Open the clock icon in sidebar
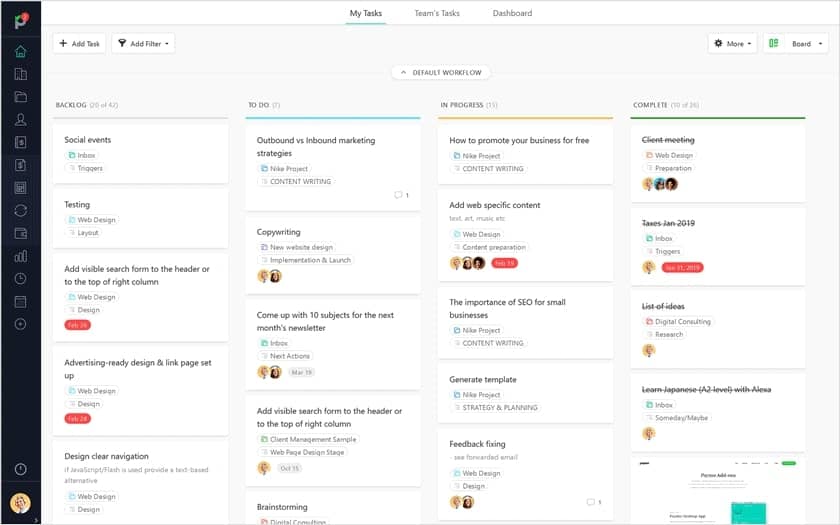The width and height of the screenshot is (840, 525). pos(20,279)
